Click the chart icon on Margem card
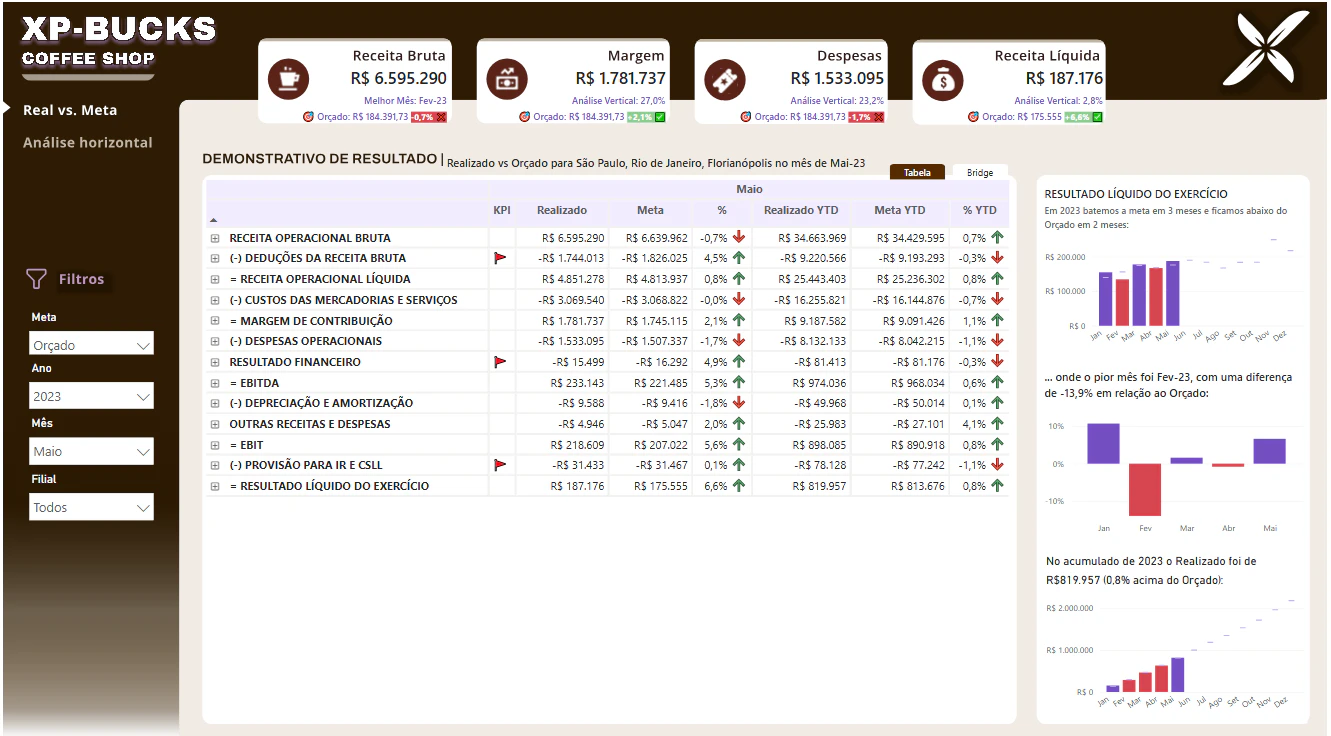The height and width of the screenshot is (736, 1331). [507, 79]
